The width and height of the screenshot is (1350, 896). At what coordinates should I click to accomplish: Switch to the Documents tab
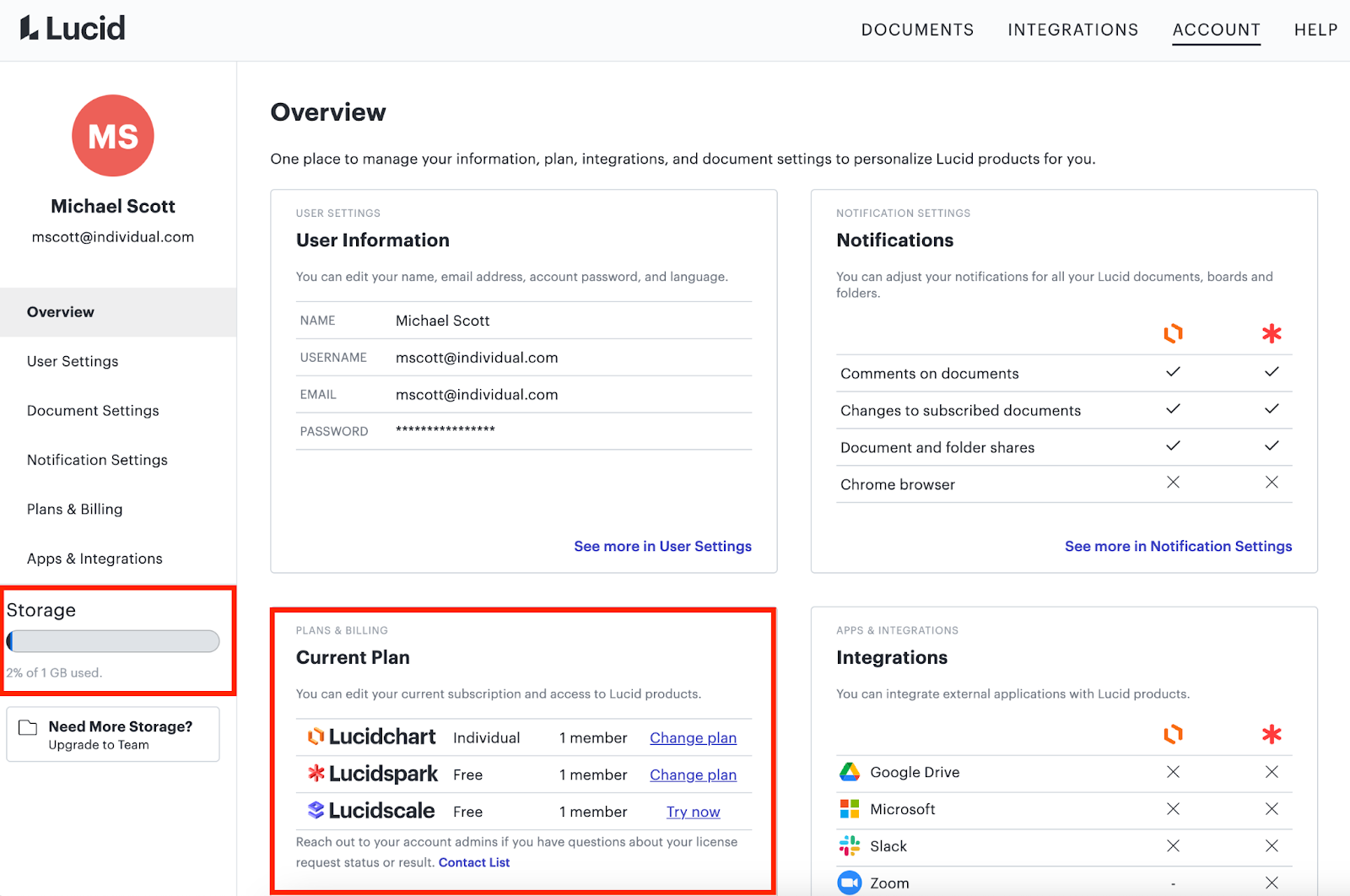pyautogui.click(x=917, y=30)
